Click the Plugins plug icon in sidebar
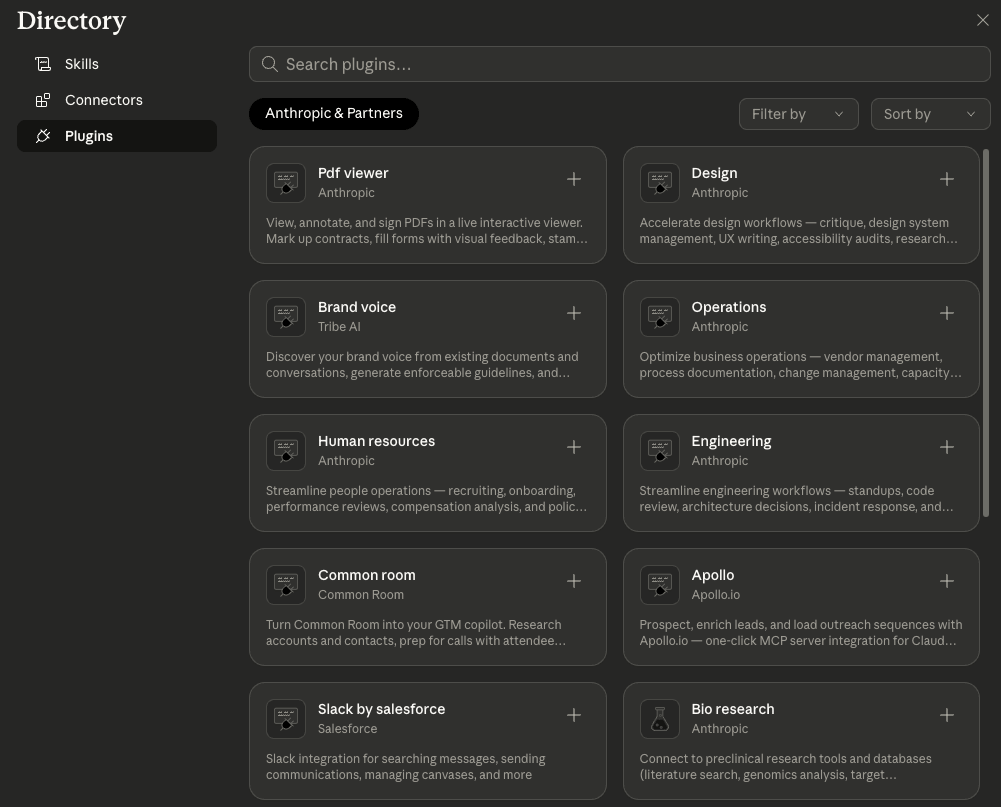Viewport: 1001px width, 807px height. tap(43, 136)
